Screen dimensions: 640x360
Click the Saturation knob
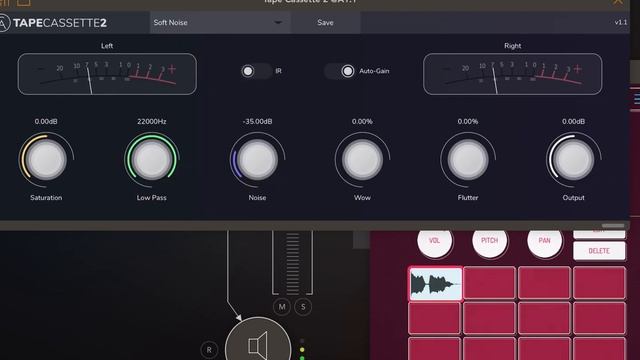[46, 160]
